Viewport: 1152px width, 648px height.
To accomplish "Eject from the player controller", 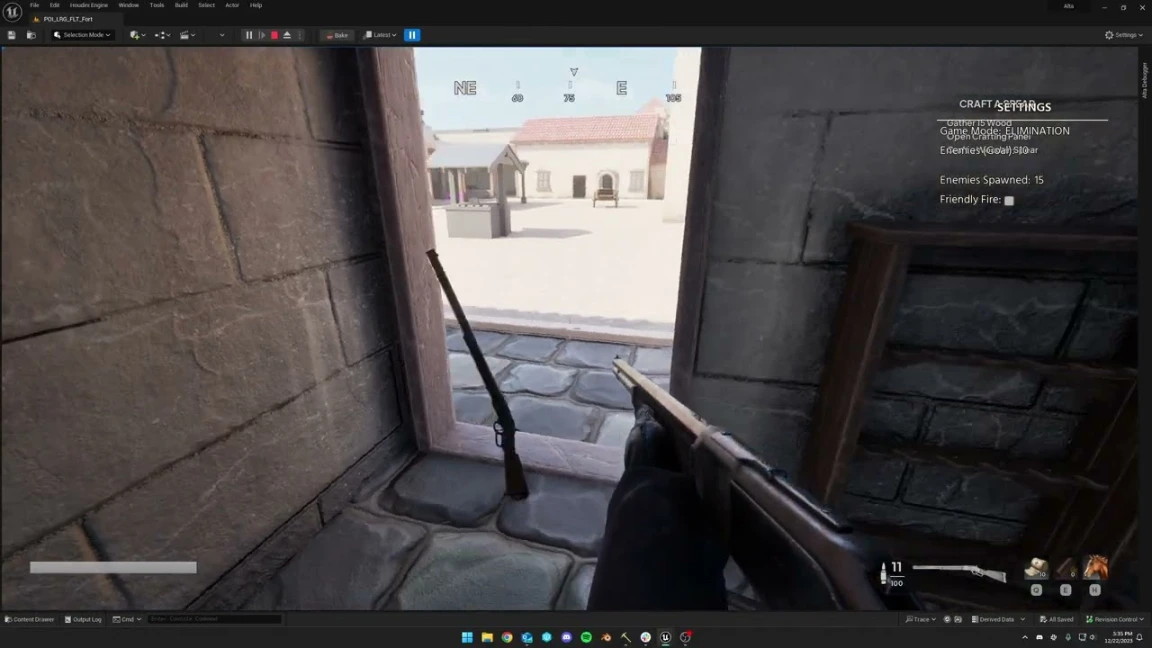I will click(287, 35).
